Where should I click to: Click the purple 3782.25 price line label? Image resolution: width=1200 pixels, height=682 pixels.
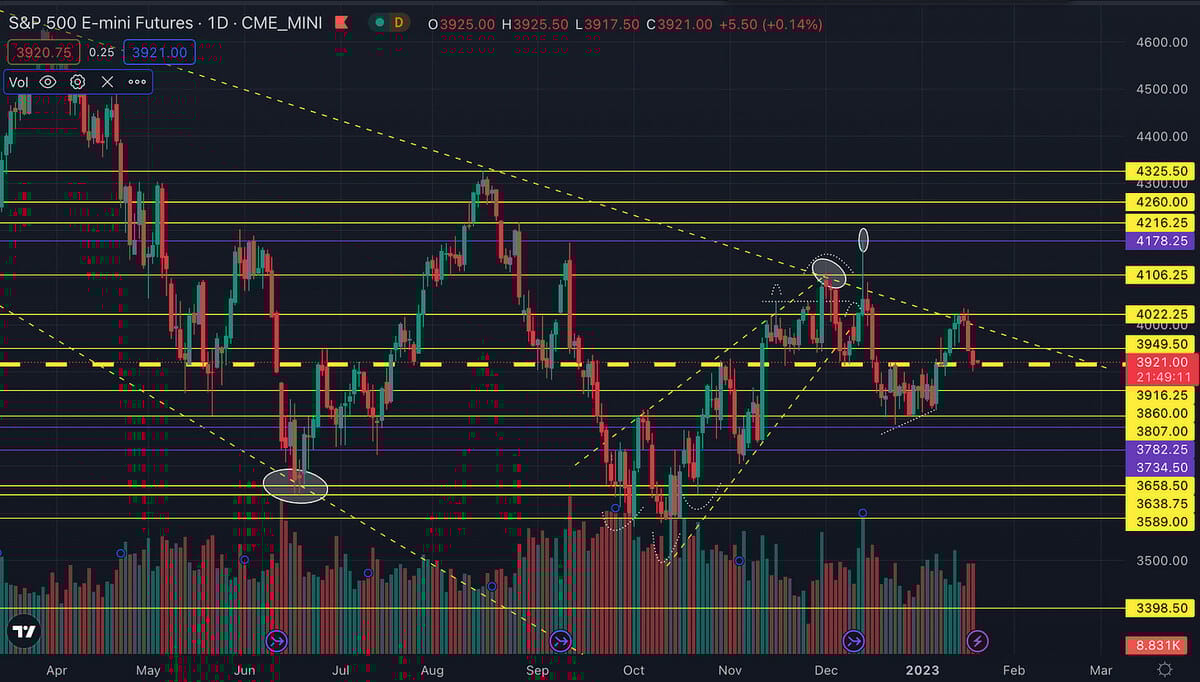1160,450
